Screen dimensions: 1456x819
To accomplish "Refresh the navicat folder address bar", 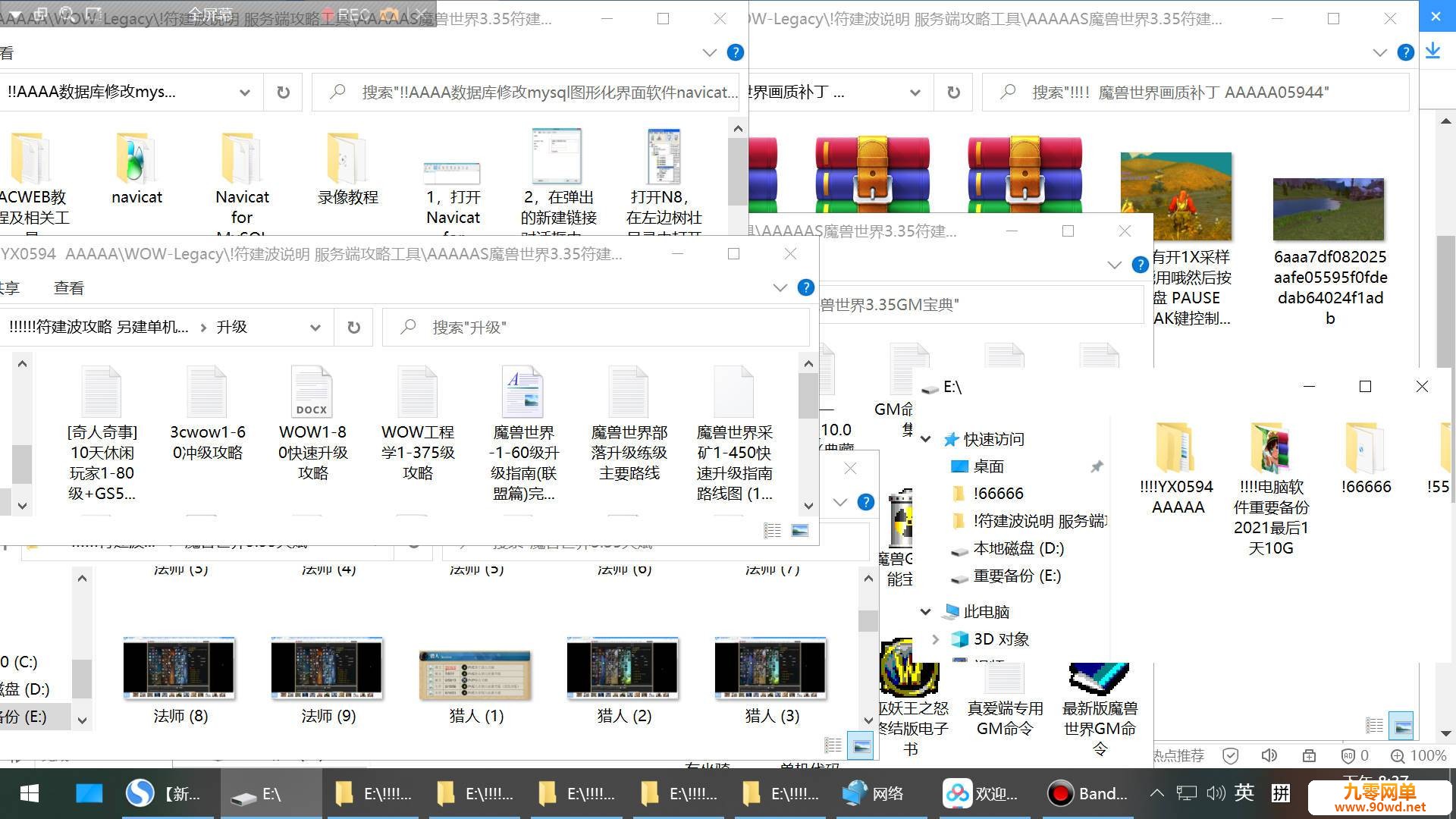I will 283,92.
